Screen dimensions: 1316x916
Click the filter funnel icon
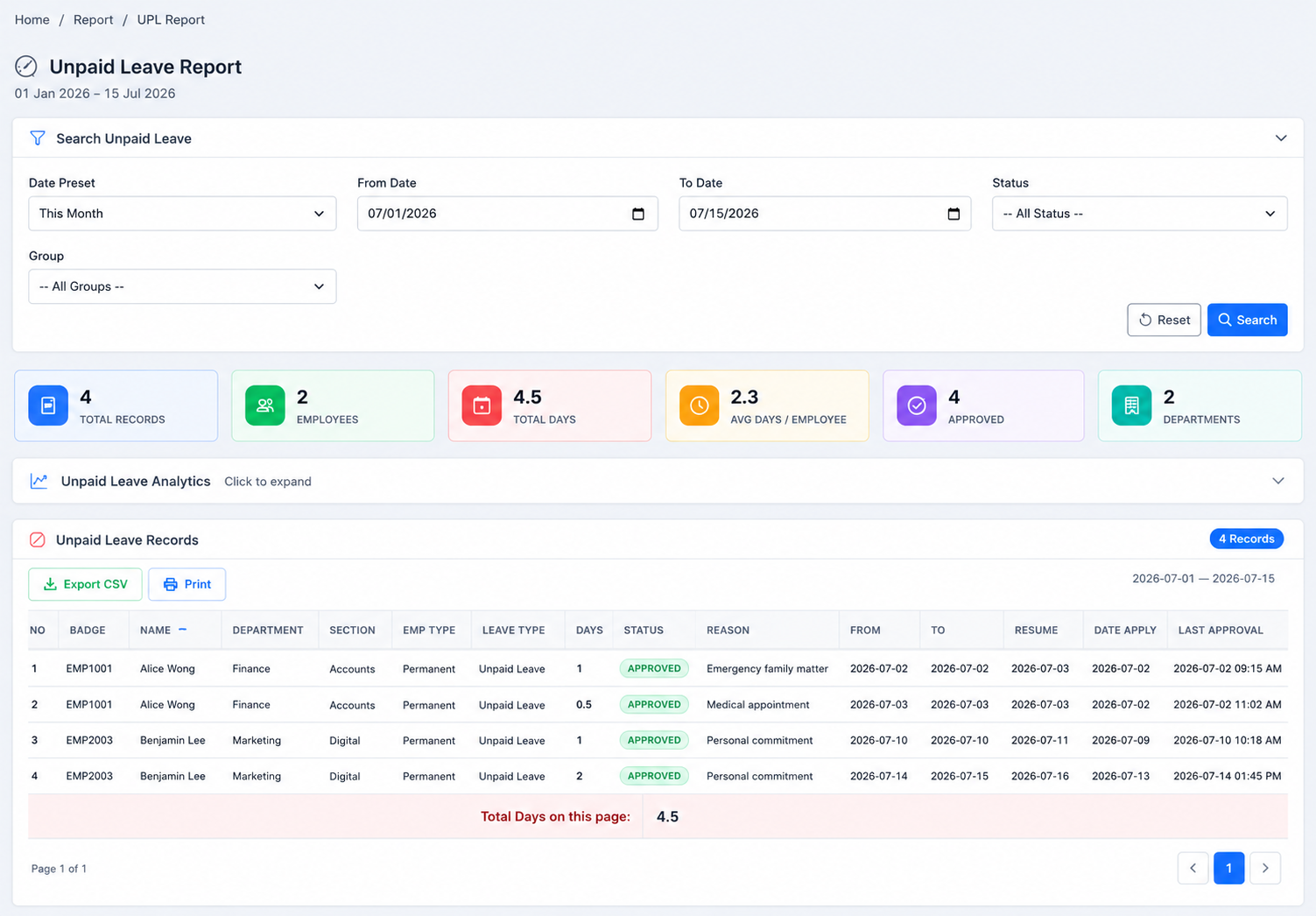(x=38, y=138)
